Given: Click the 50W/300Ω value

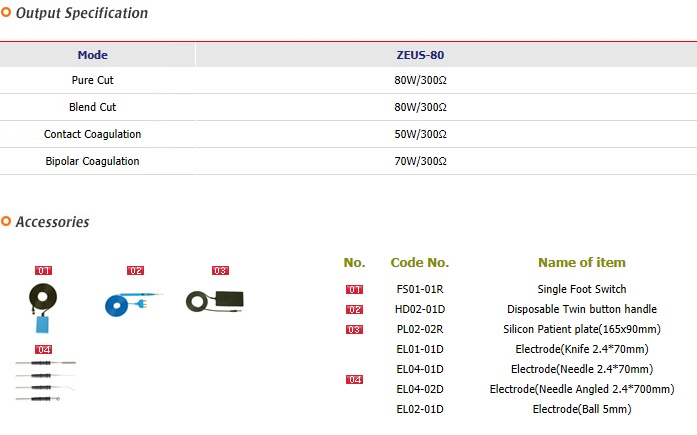Looking at the screenshot, I should click(x=420, y=134).
